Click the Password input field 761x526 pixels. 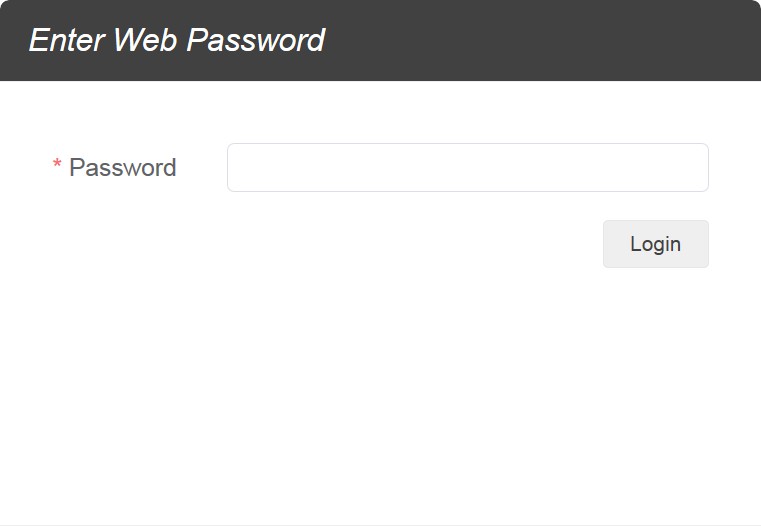pyautogui.click(x=467, y=167)
